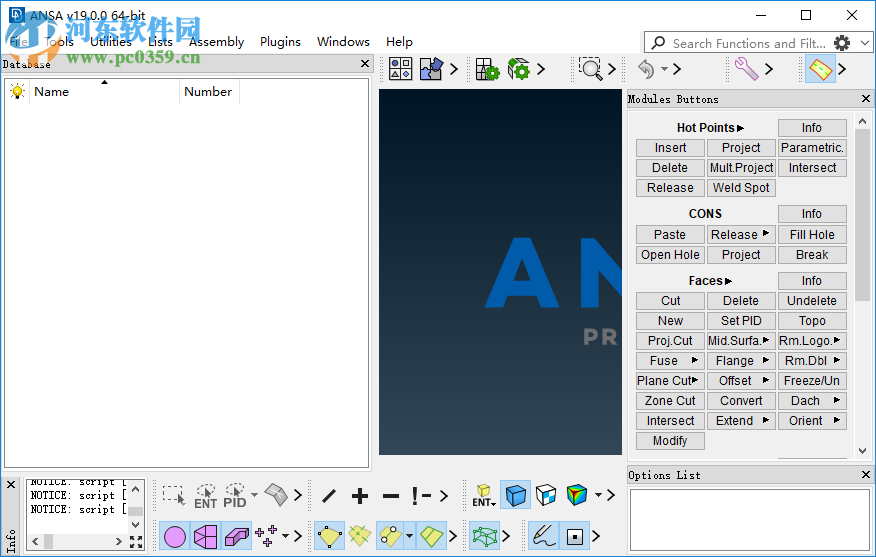This screenshot has height=557, width=876.
Task: Open dropdown arrow beside PID selection icon
Action: (254, 495)
